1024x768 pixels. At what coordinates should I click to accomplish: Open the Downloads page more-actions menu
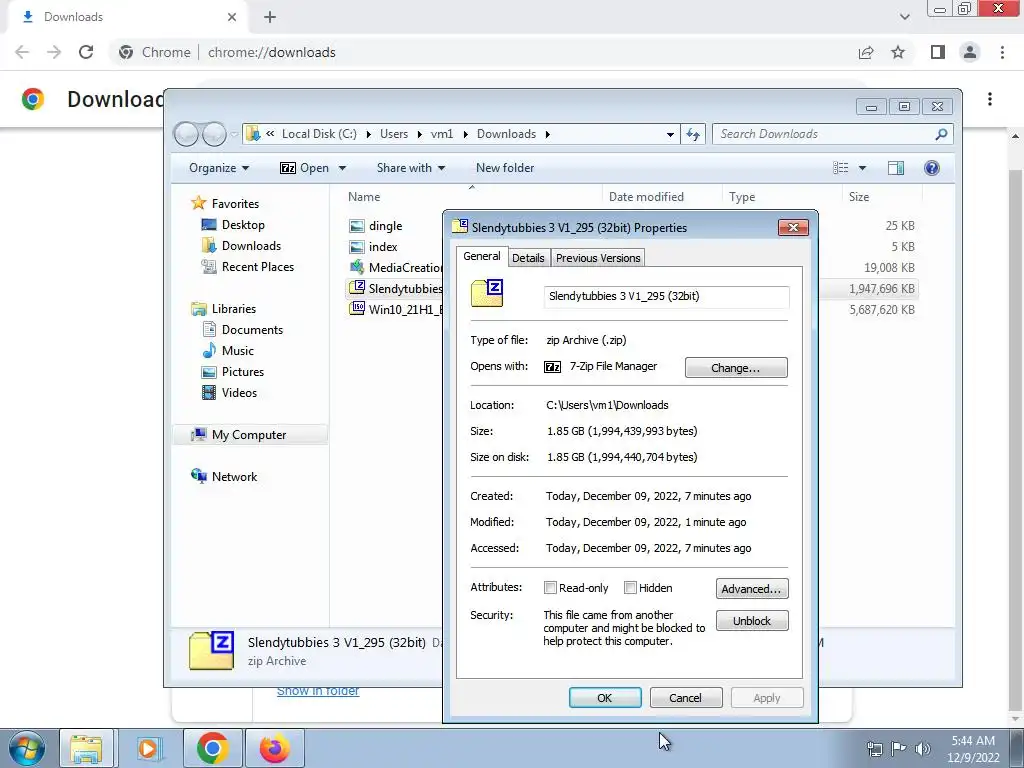coord(990,99)
